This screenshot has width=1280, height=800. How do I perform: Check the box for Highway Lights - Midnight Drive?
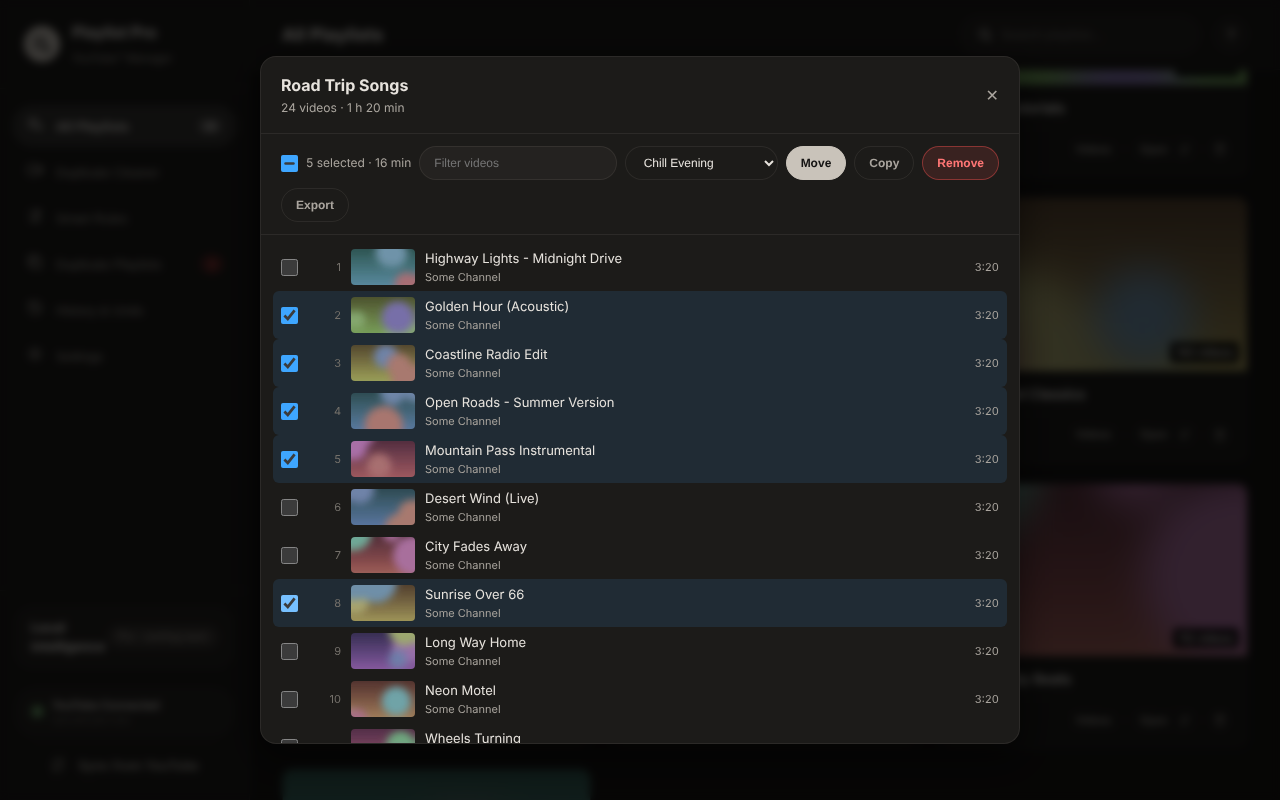point(289,267)
